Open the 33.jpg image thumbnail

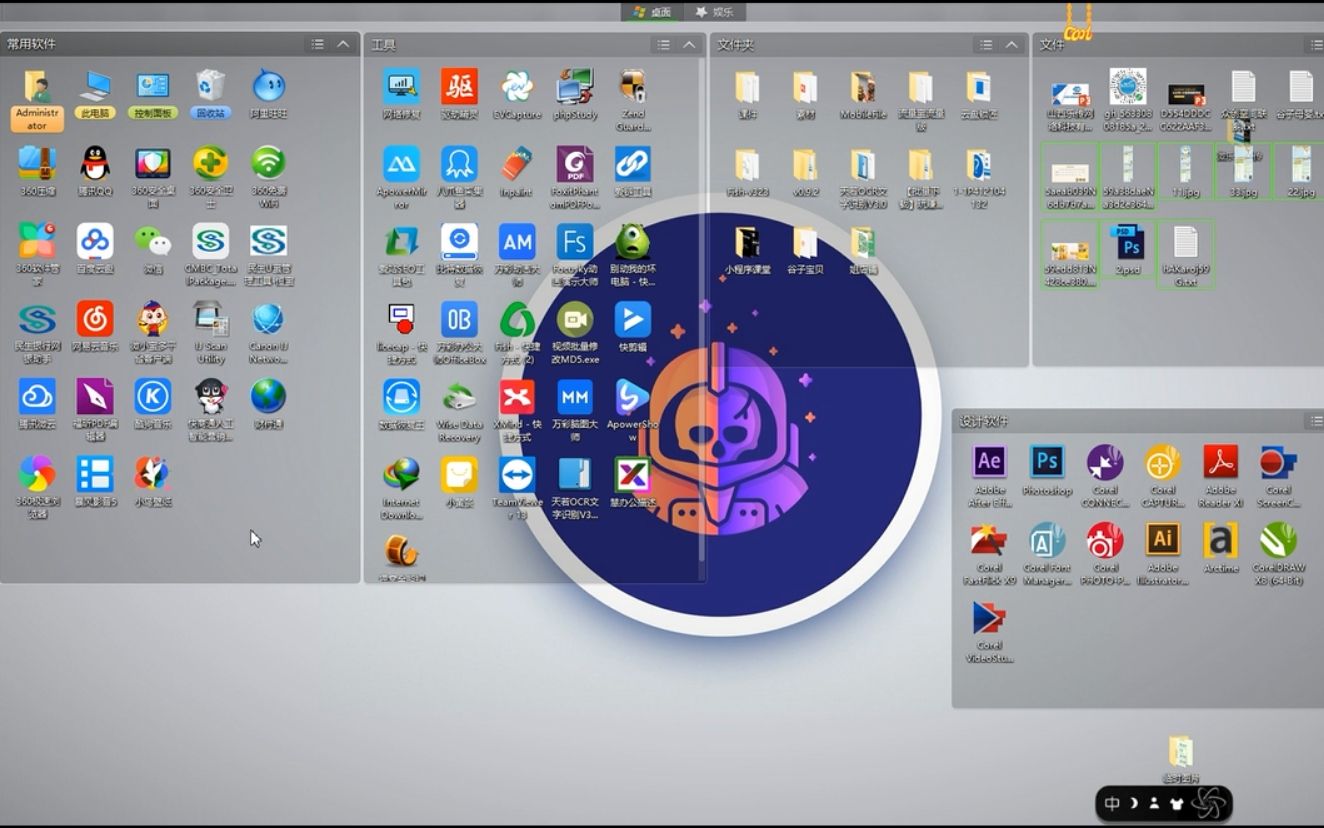[x=1243, y=165]
